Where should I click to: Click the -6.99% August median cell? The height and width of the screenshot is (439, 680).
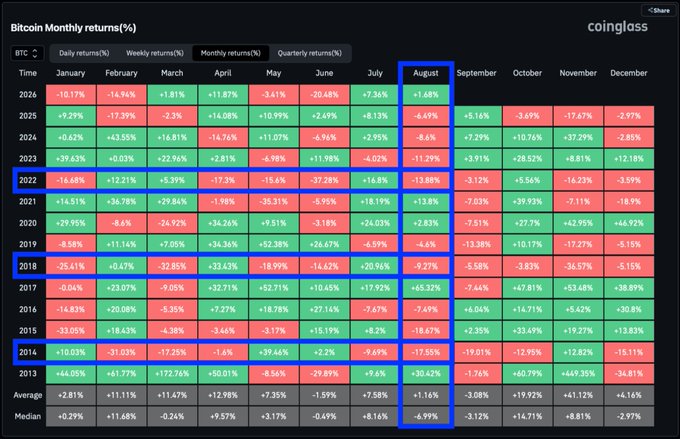tap(426, 416)
